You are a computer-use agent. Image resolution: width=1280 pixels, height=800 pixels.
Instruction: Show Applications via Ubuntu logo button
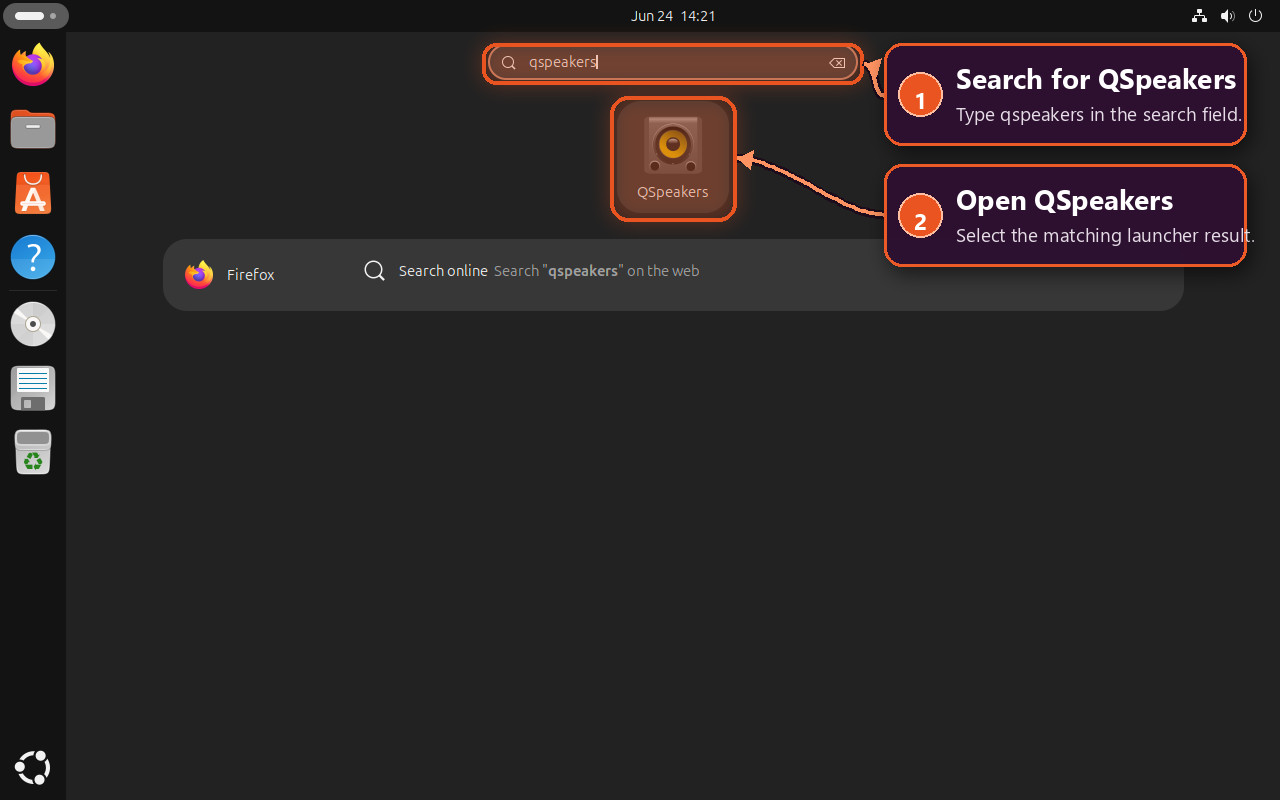[x=33, y=768]
